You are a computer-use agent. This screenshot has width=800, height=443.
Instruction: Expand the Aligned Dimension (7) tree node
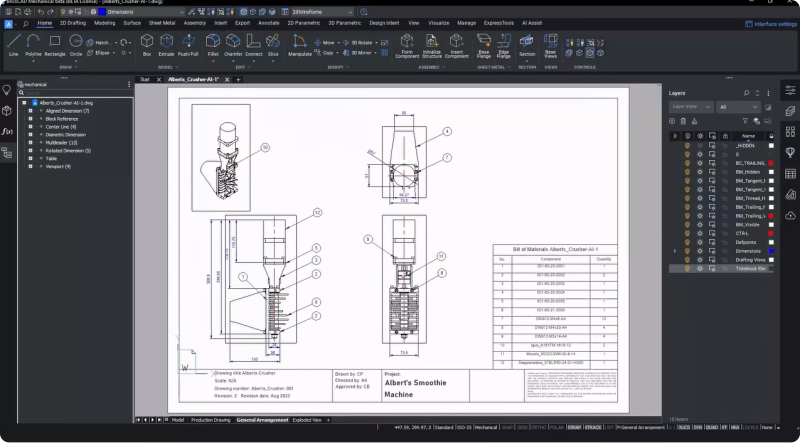point(30,111)
